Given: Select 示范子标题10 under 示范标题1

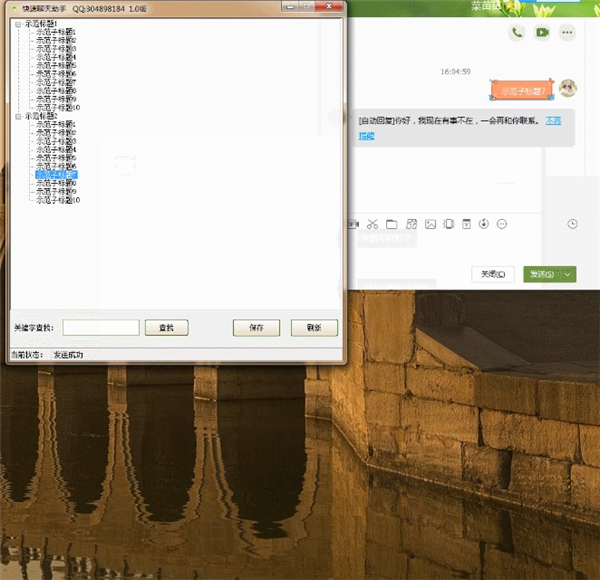Looking at the screenshot, I should (58, 107).
